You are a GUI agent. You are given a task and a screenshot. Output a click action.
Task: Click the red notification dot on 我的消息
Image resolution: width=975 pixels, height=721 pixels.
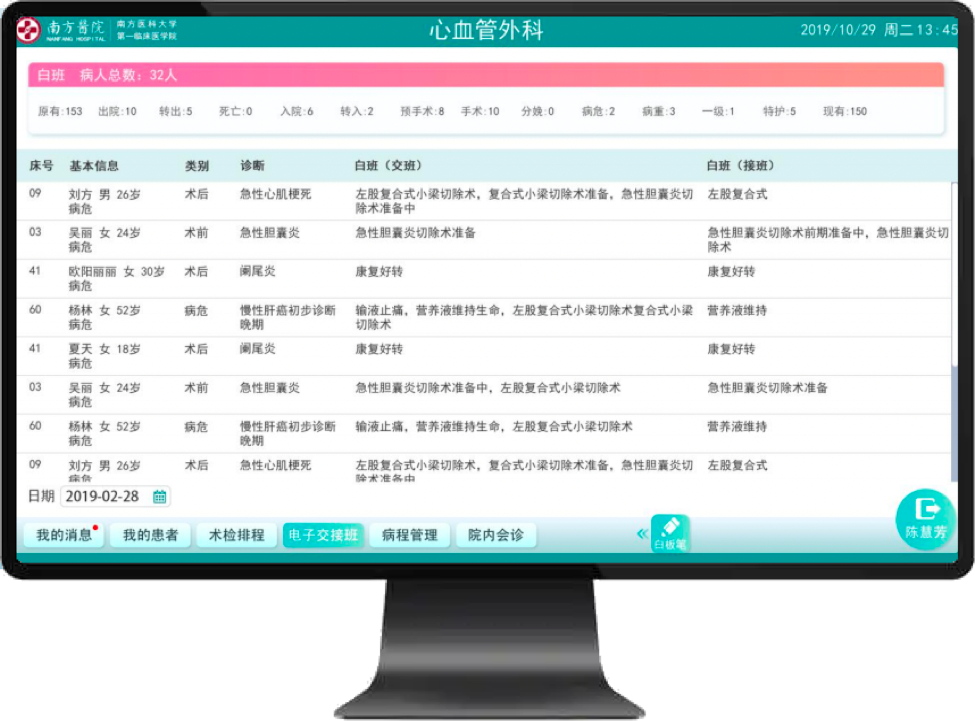pos(95,527)
